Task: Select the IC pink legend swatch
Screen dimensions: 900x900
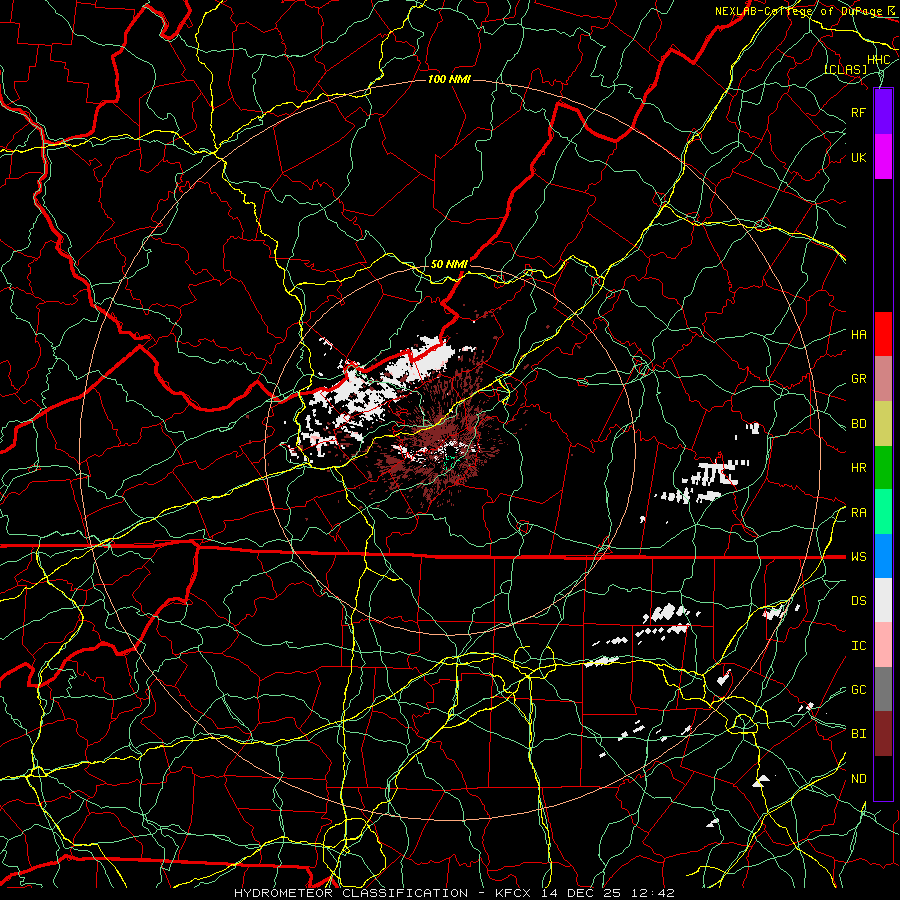Action: pos(883,645)
